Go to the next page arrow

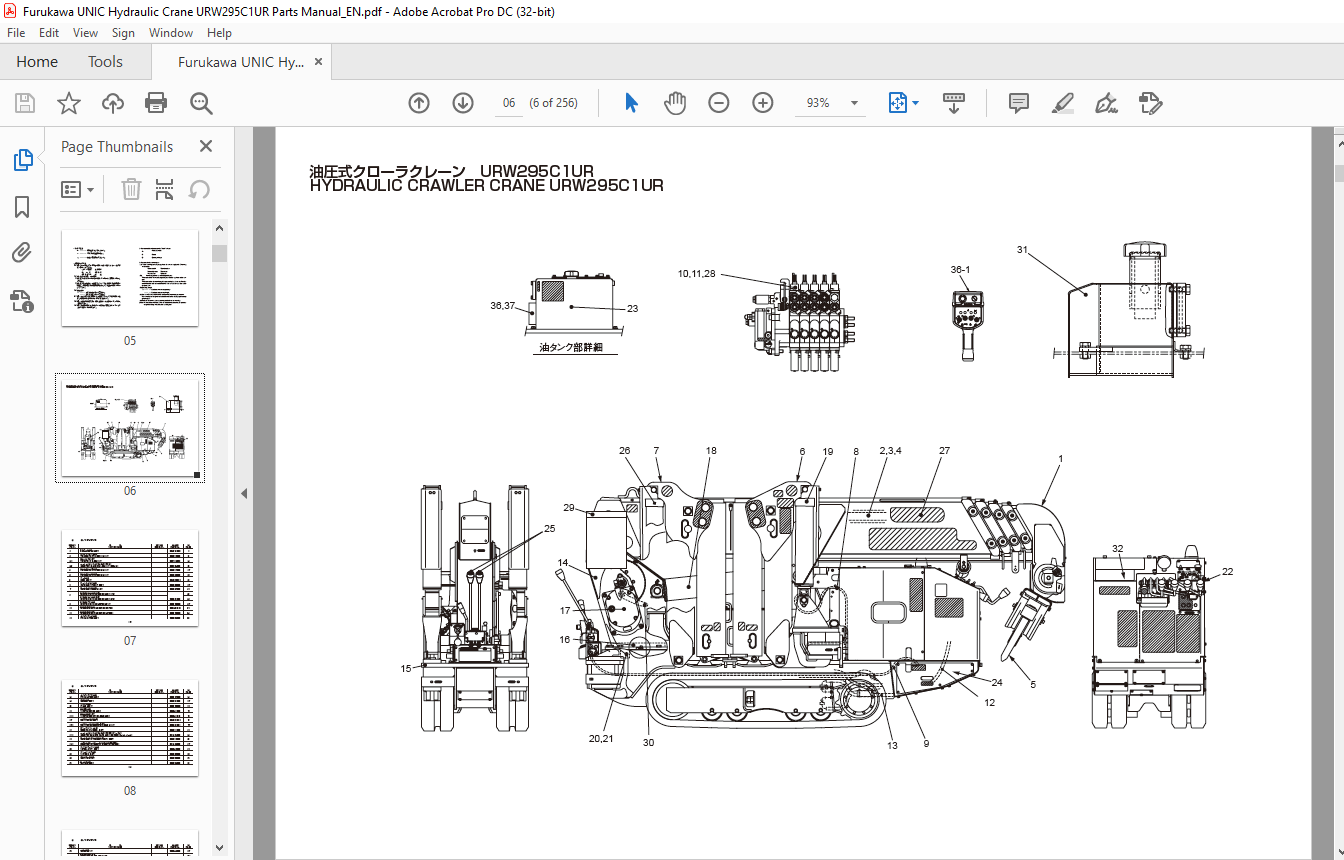[x=463, y=103]
